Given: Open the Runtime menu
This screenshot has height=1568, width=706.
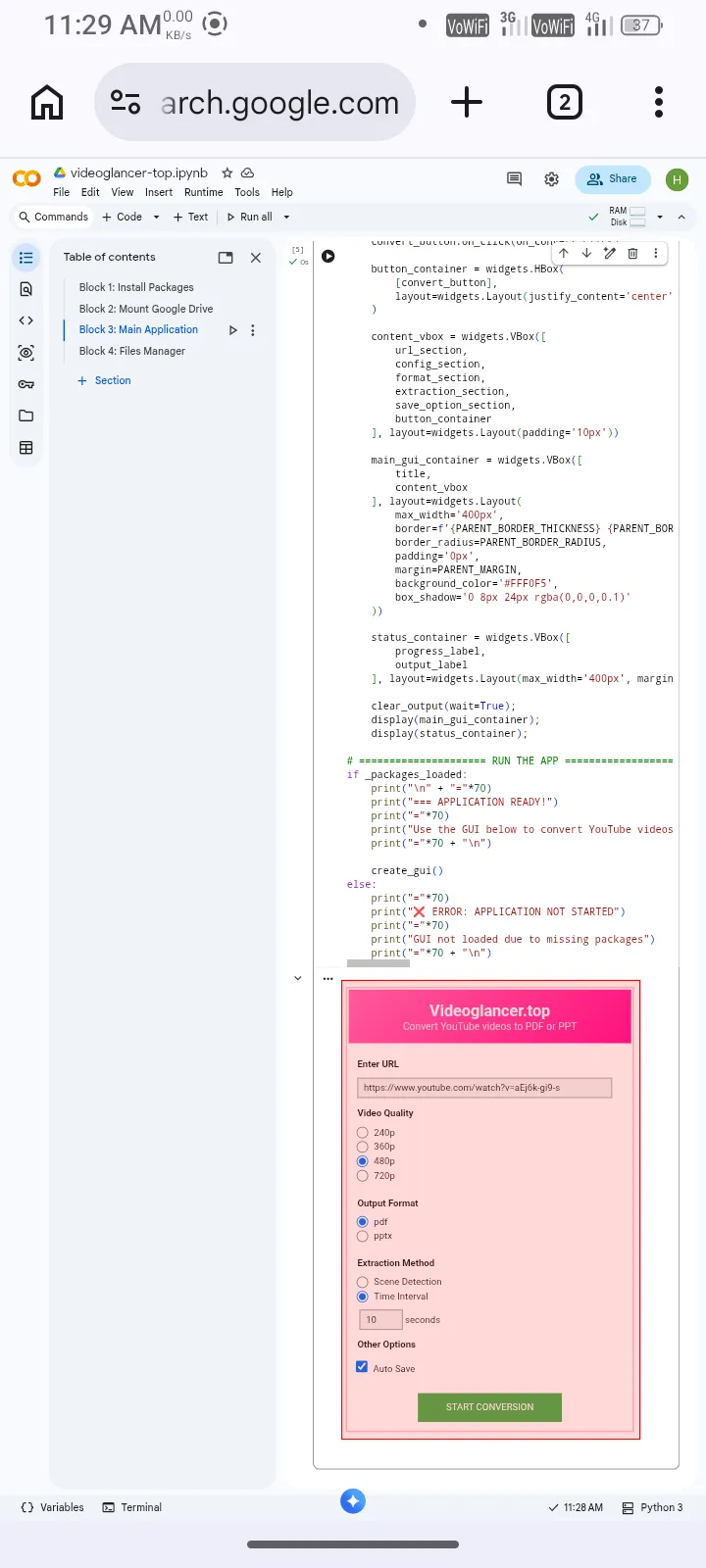Looking at the screenshot, I should 204,193.
